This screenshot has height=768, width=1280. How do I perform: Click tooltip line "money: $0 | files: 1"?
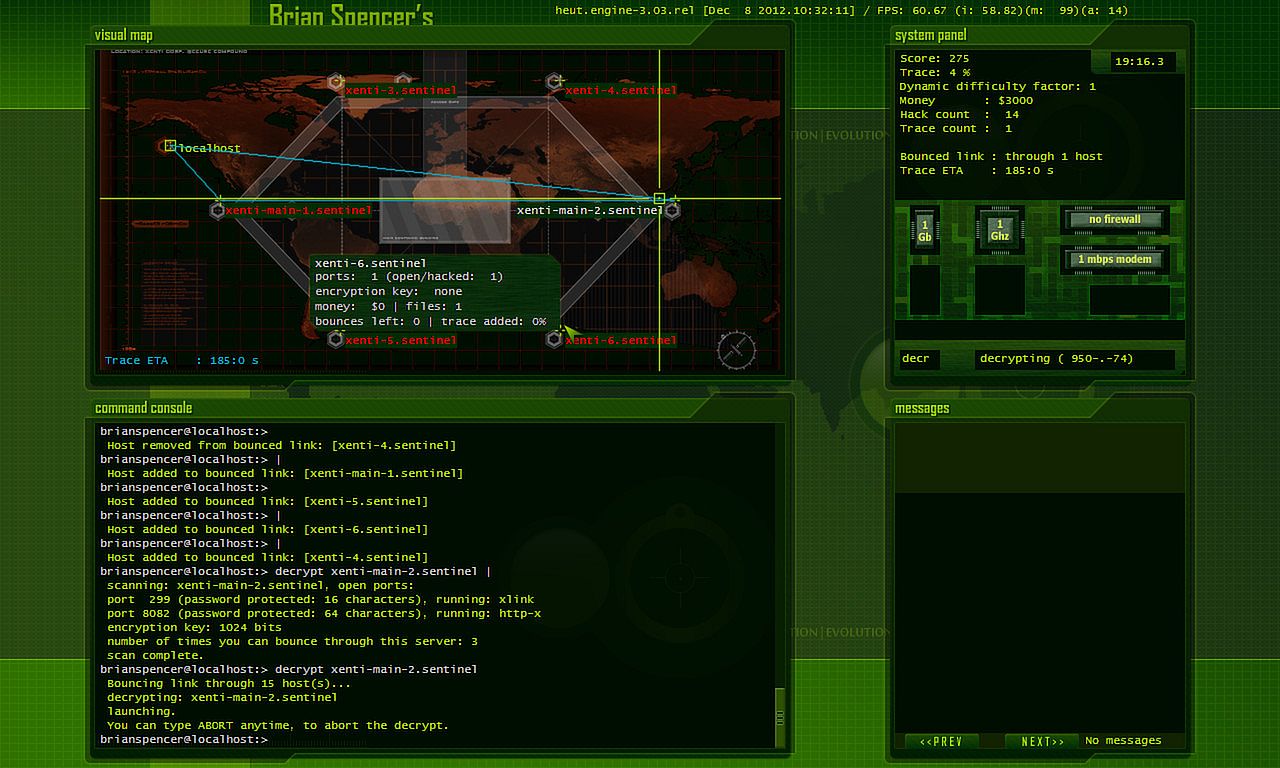coord(388,307)
